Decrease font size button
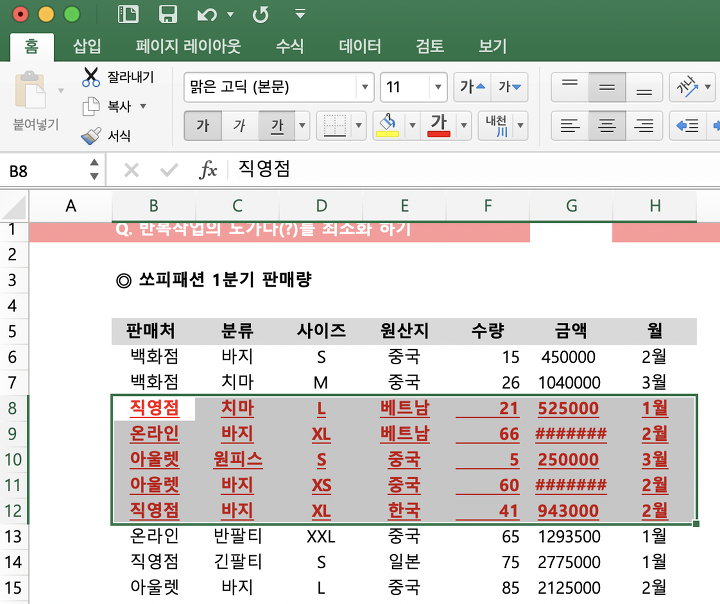Image resolution: width=720 pixels, height=604 pixels. pyautogui.click(x=509, y=87)
